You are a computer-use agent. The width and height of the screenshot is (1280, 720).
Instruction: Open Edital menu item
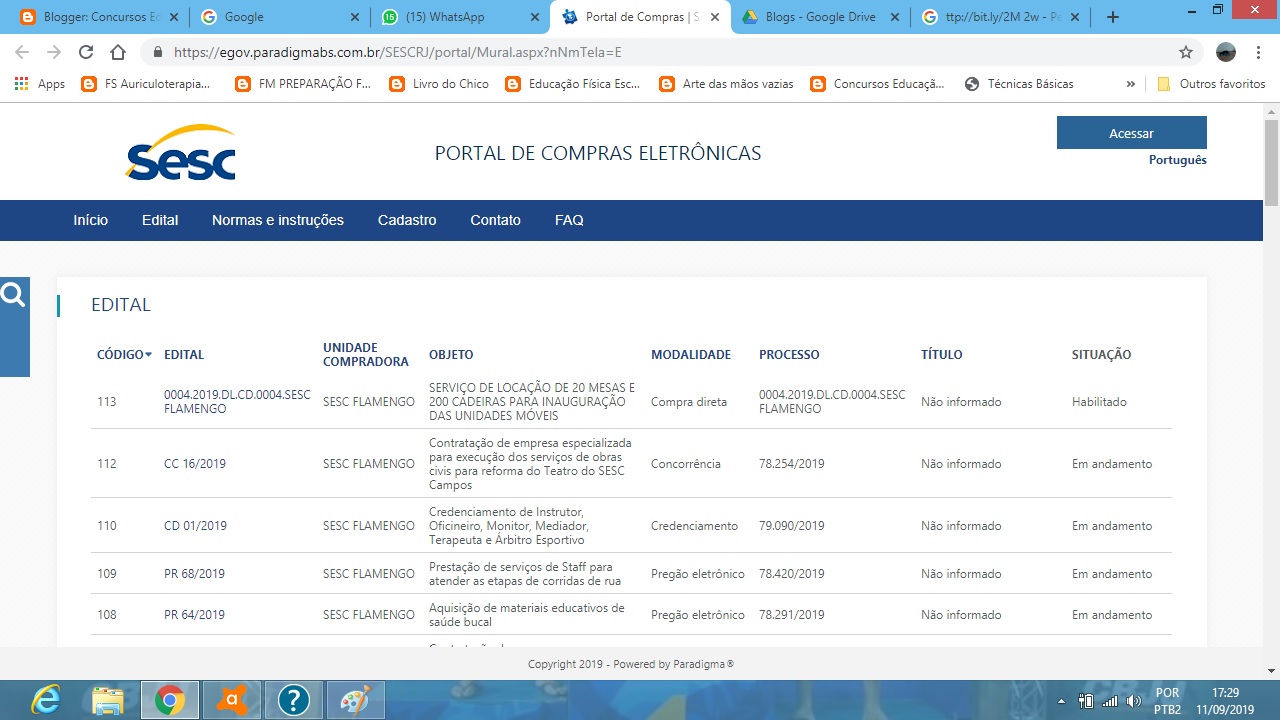(x=160, y=220)
